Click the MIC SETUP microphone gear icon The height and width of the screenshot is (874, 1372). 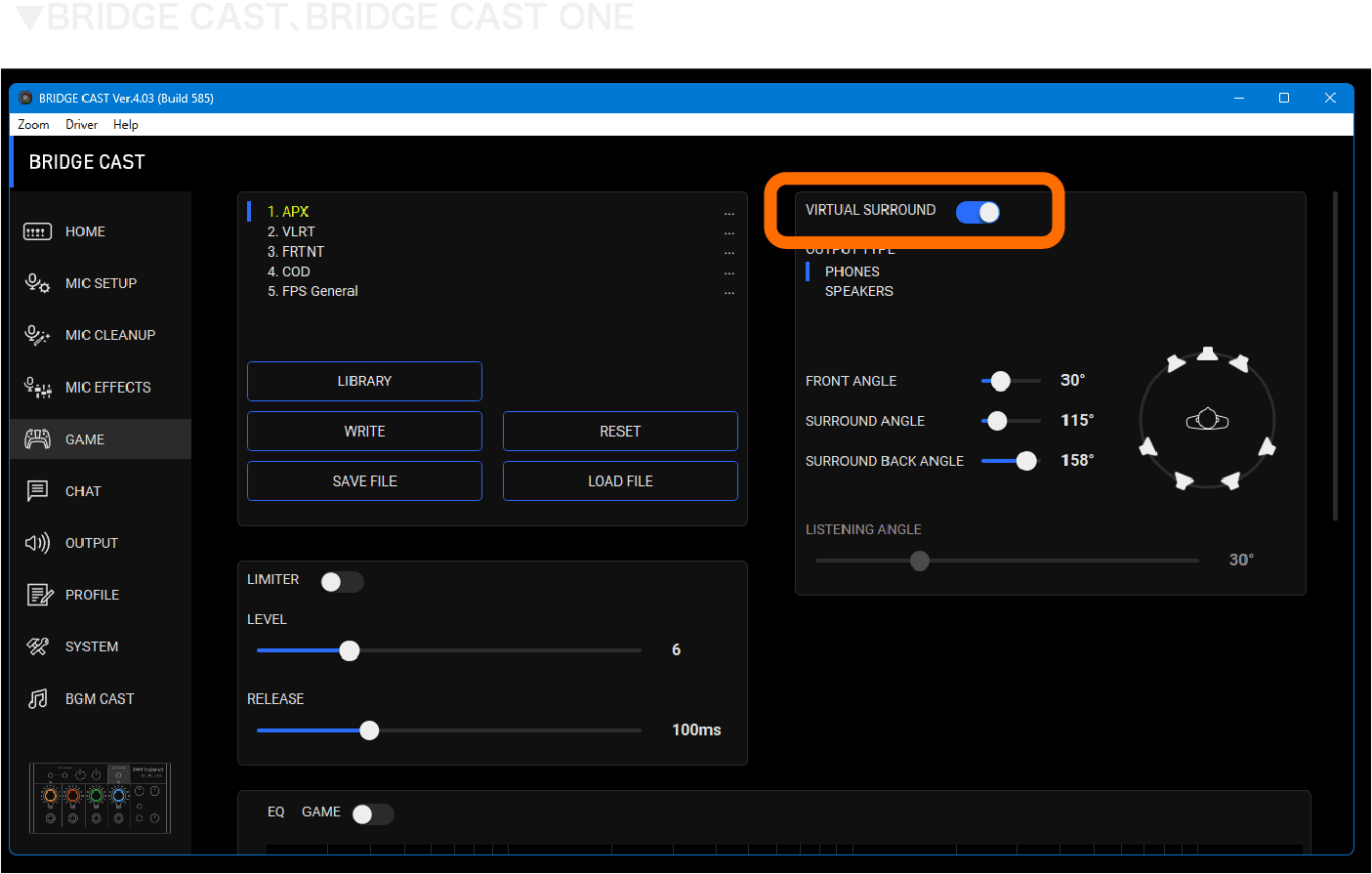(37, 283)
